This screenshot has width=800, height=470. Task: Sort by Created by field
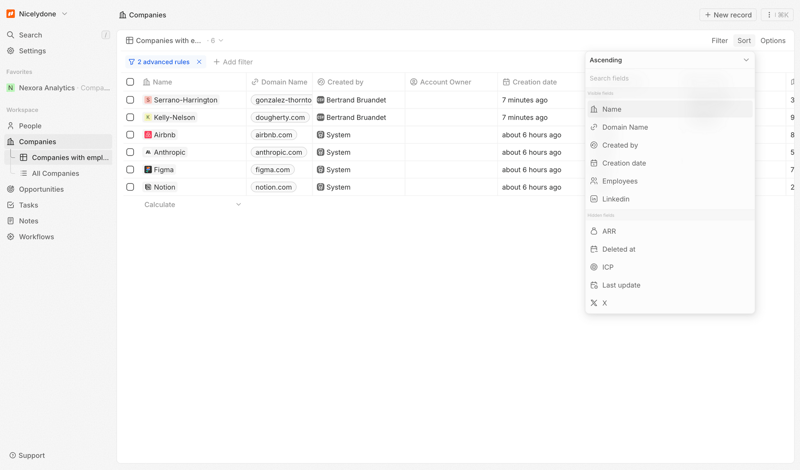(669, 145)
